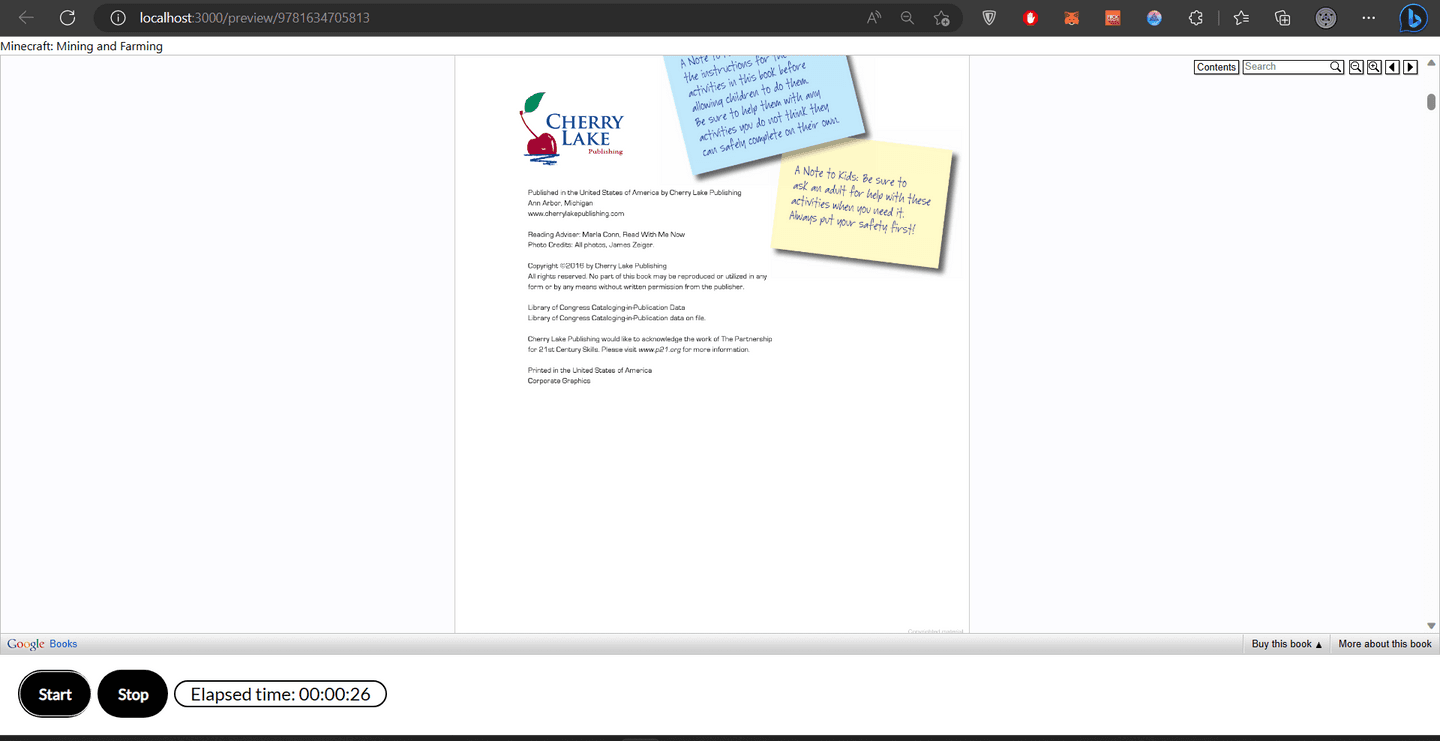Viewport: 1440px width, 741px height.
Task: Open the Favorites list icon
Action: pos(1241,18)
